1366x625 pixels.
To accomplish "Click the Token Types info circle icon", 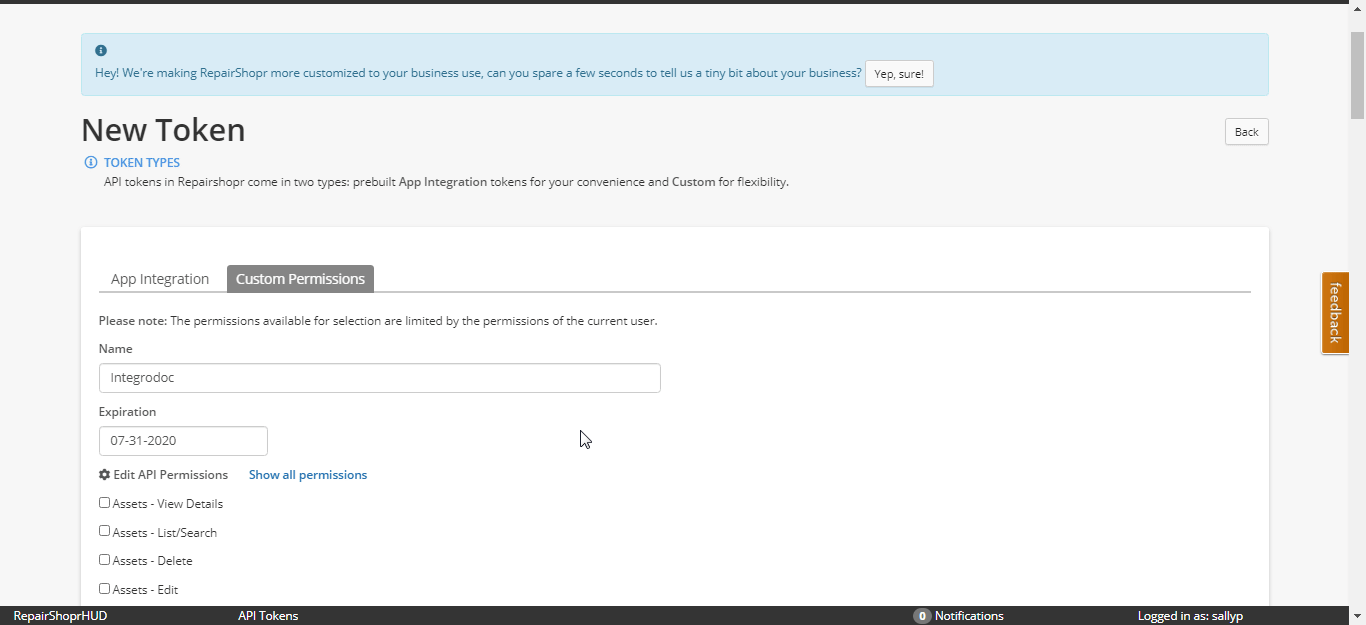I will 91,162.
